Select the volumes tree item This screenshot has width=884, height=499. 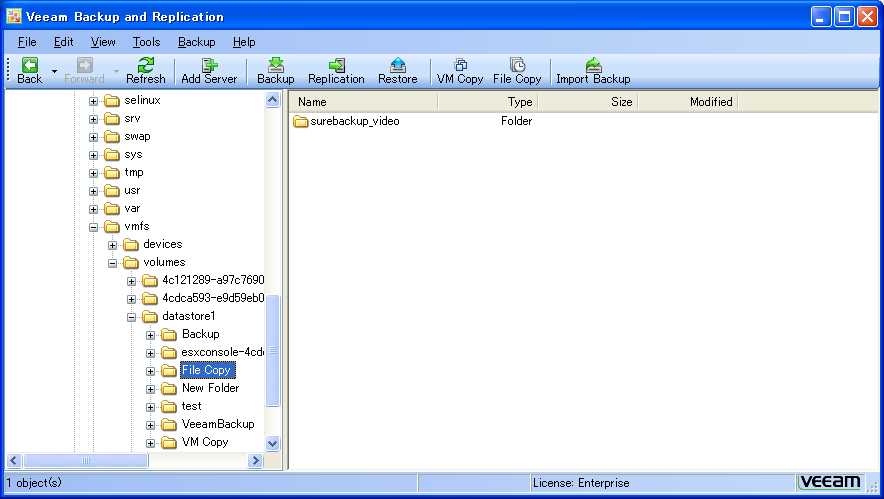pyautogui.click(x=164, y=262)
